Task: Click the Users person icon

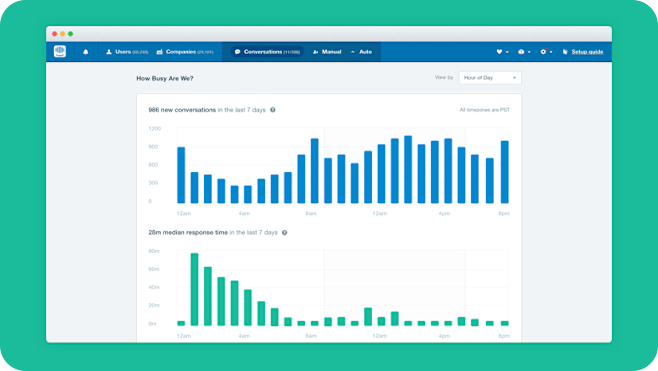Action: 109,52
